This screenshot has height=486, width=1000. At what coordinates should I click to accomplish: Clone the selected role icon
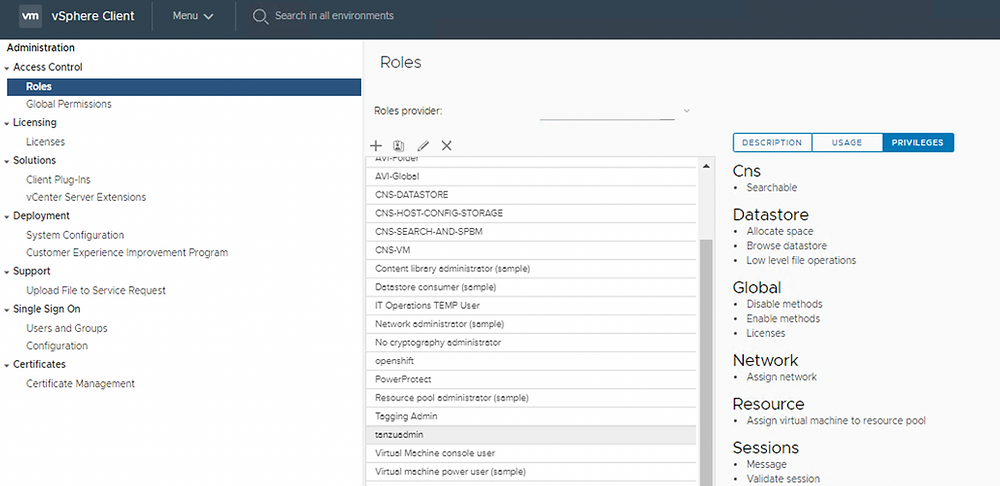[399, 145]
